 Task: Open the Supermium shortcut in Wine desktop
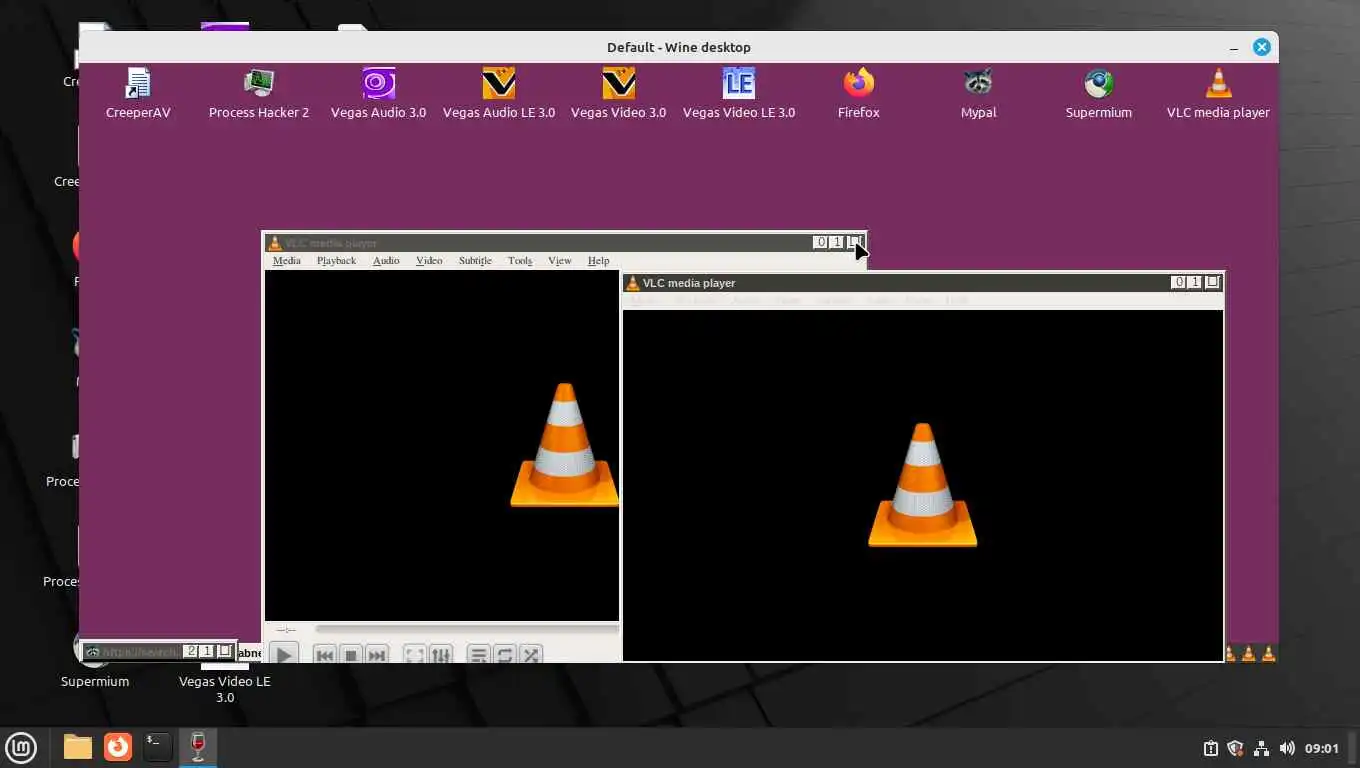pos(1099,94)
